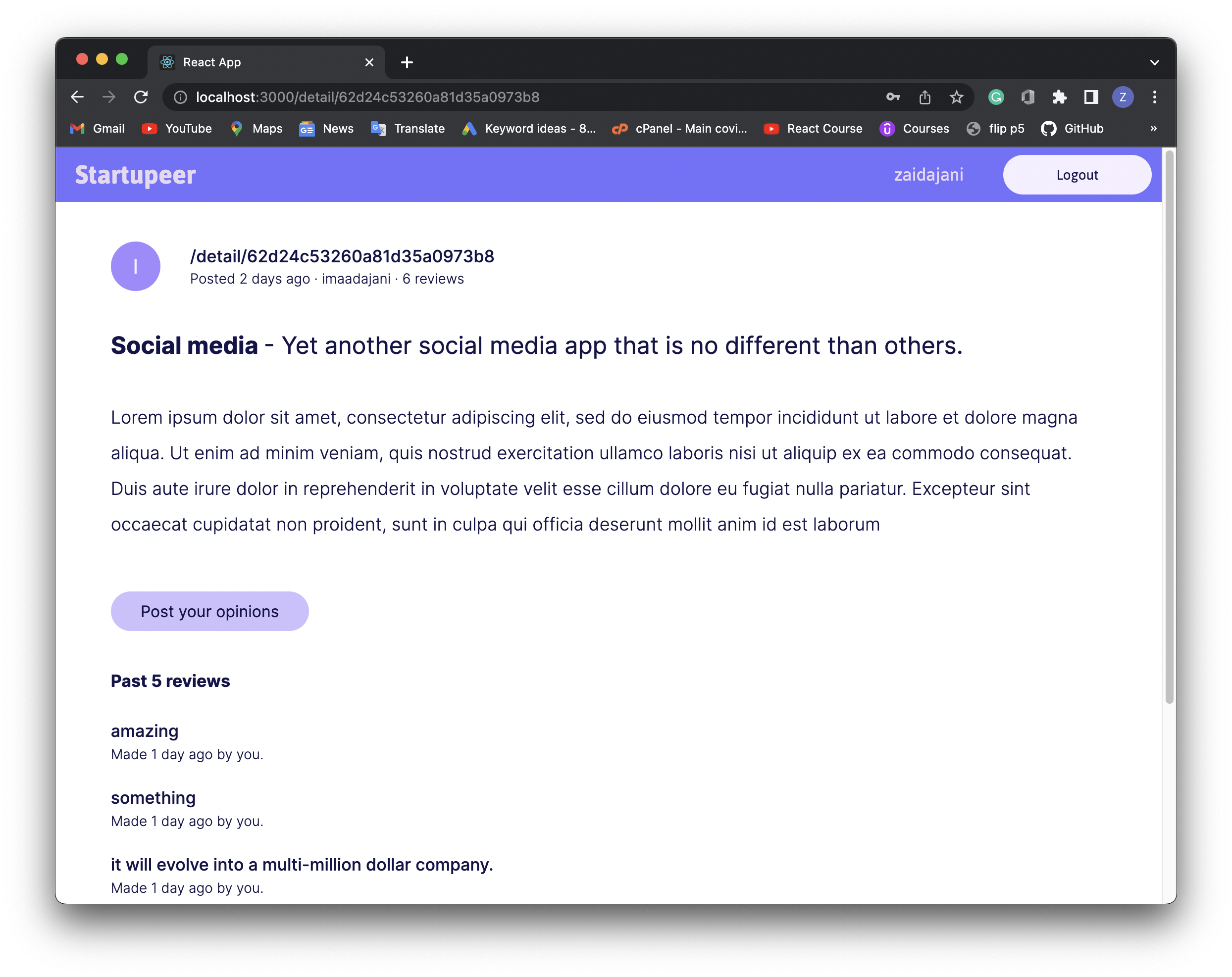
Task: Click the purple author avatar circle
Action: click(135, 266)
